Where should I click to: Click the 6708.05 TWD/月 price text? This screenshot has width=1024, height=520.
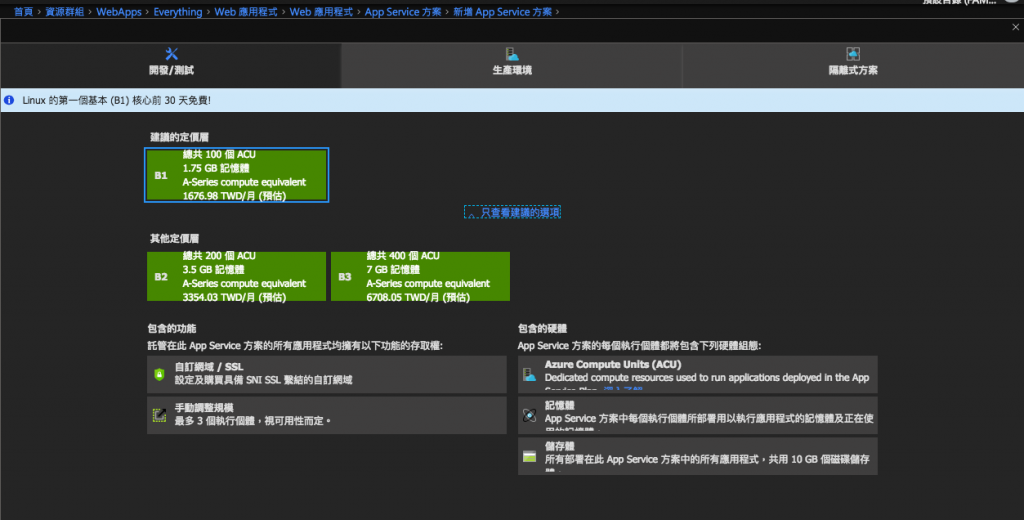click(x=418, y=297)
